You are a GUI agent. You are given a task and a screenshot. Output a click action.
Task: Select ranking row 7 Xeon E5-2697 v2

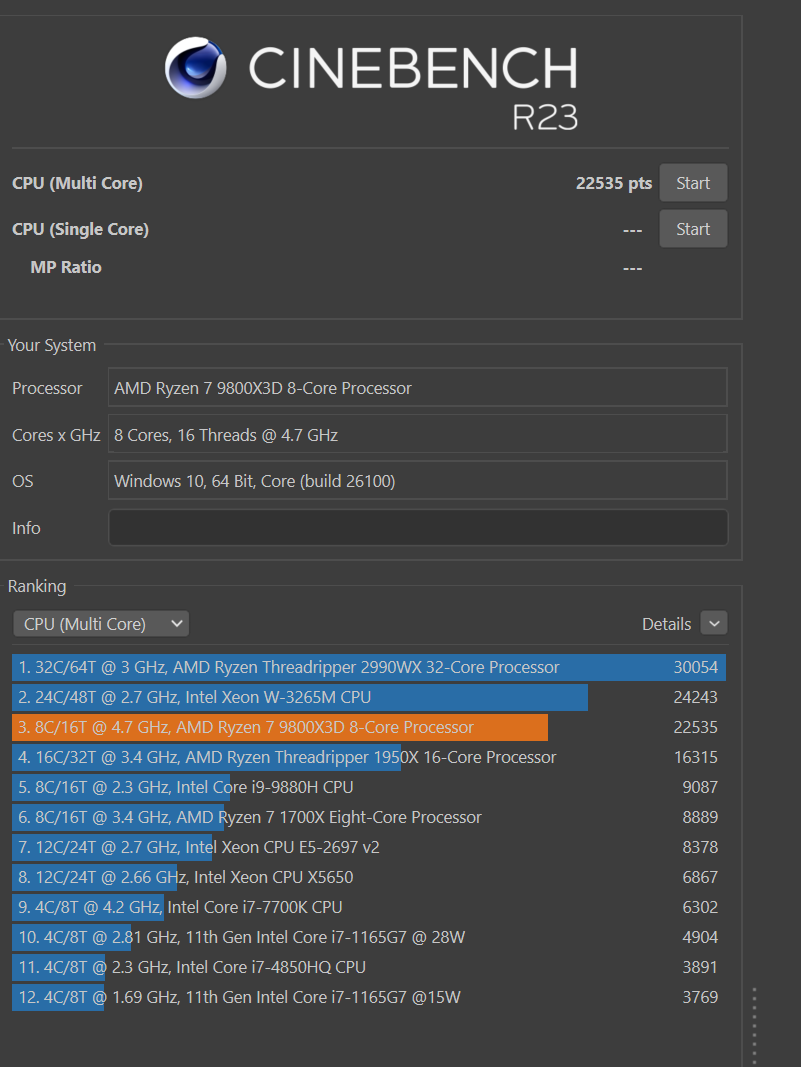(369, 847)
